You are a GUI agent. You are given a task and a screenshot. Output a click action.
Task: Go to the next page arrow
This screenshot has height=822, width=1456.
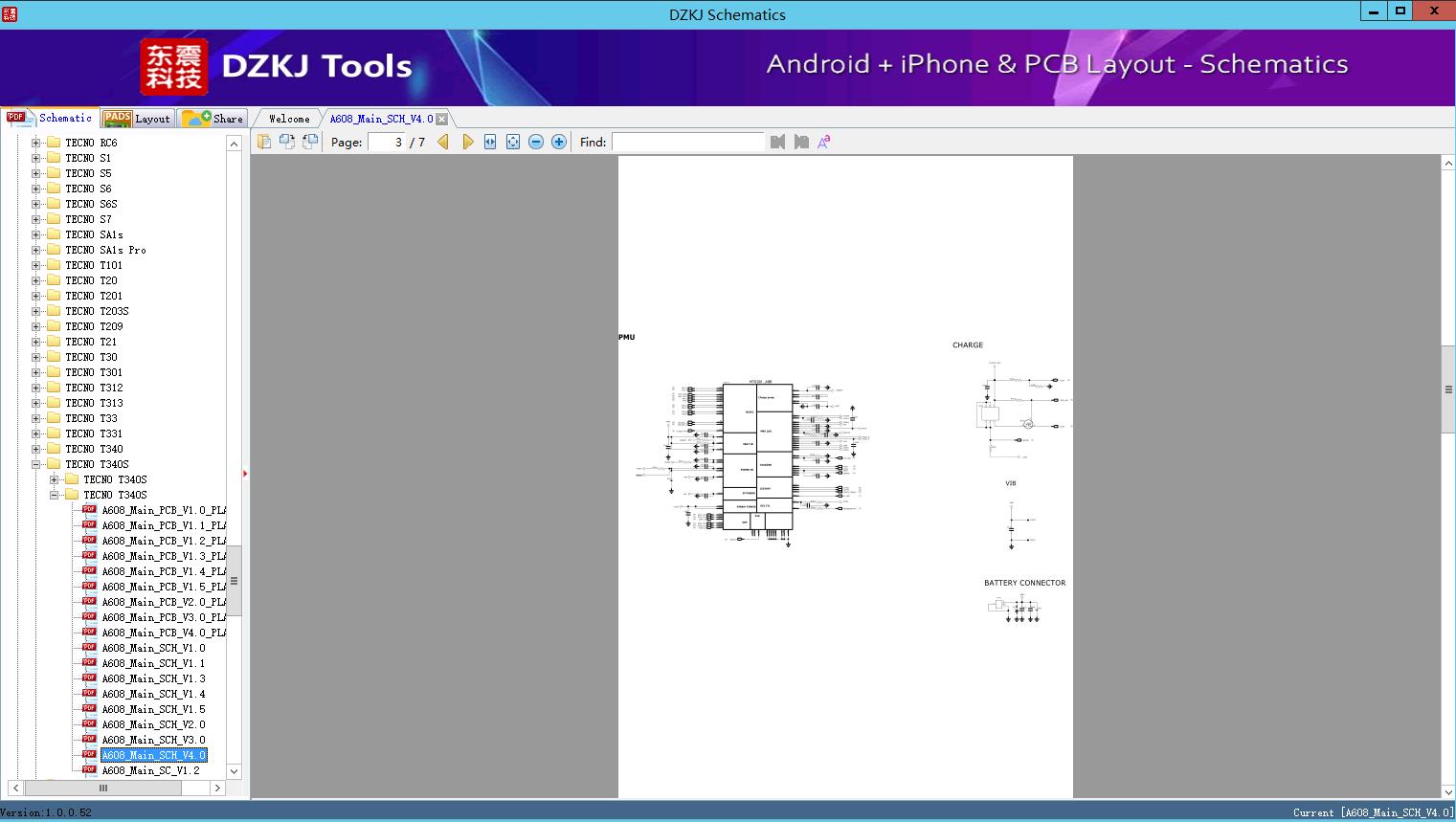(467, 142)
